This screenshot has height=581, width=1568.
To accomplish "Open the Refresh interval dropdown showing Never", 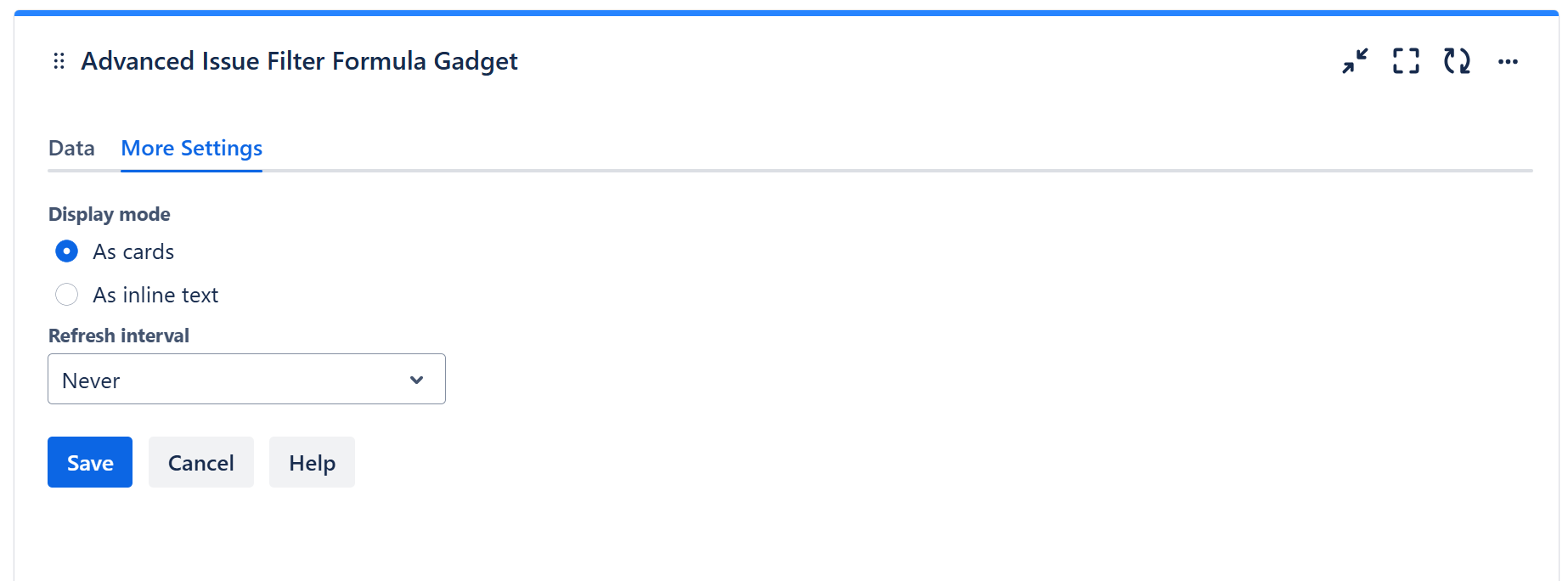I will coord(229,380).
